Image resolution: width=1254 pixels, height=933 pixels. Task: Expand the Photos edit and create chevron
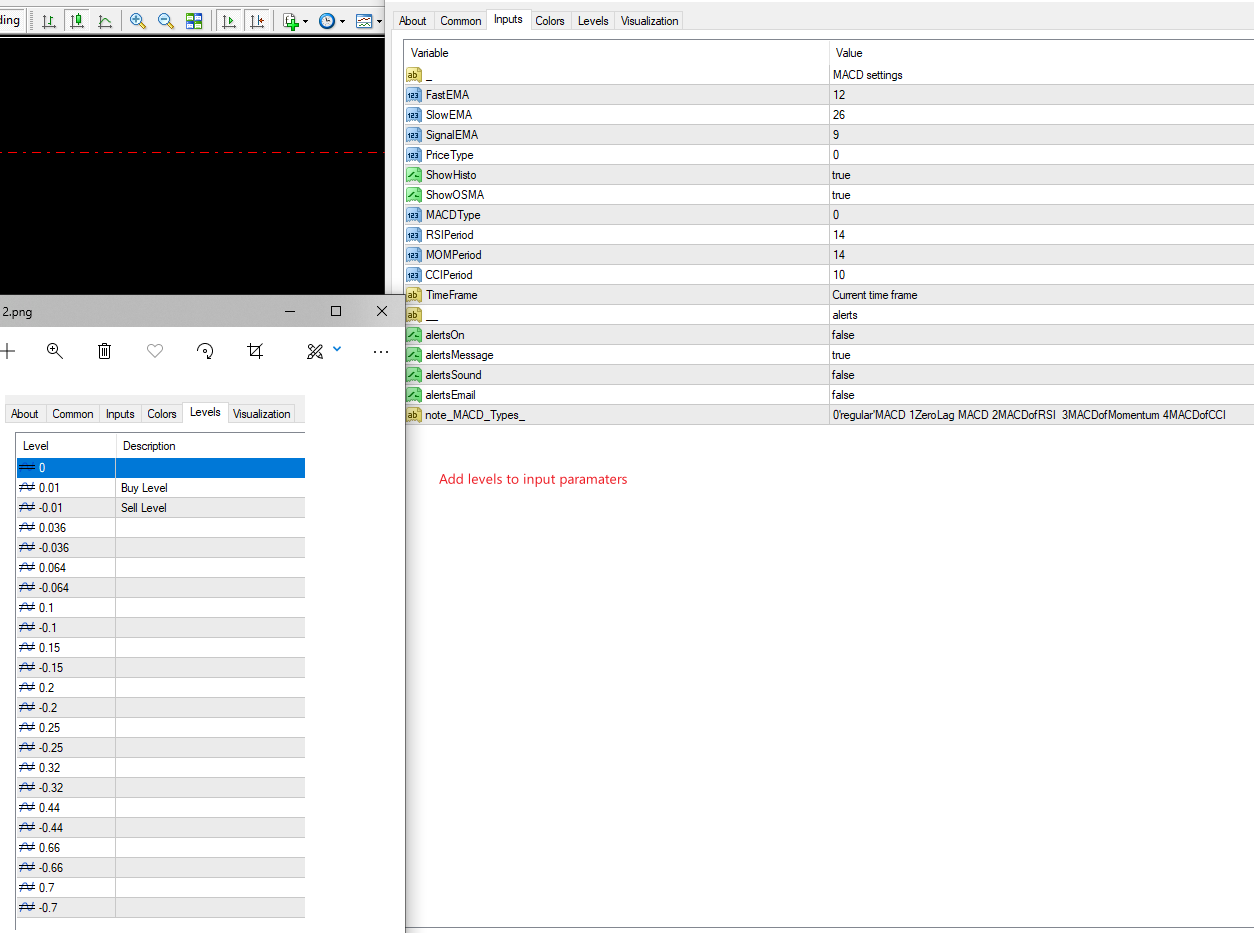click(x=337, y=349)
